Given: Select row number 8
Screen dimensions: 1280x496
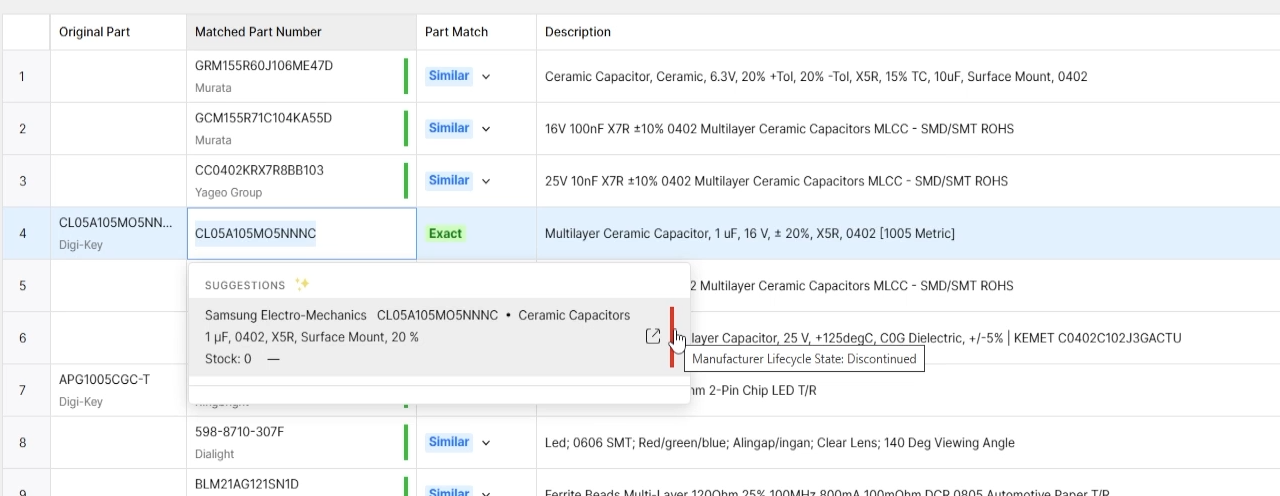Looking at the screenshot, I should click(x=25, y=442).
